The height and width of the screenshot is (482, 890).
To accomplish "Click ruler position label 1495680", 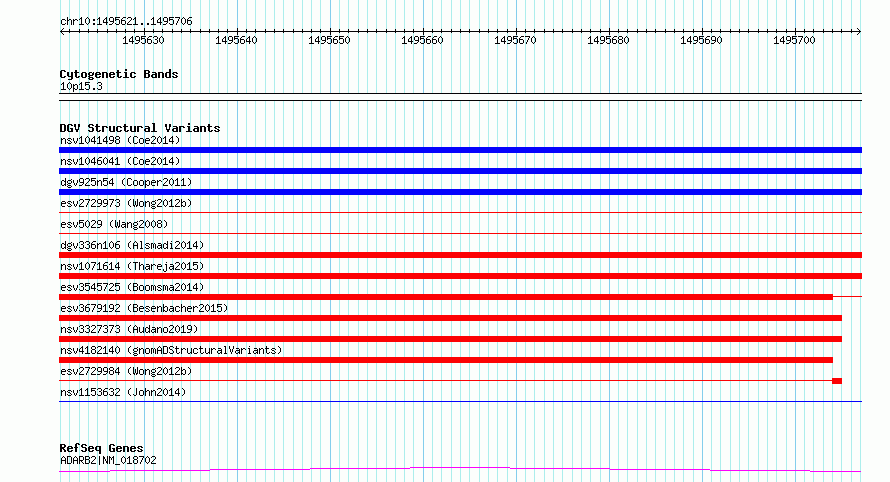I will 608,40.
